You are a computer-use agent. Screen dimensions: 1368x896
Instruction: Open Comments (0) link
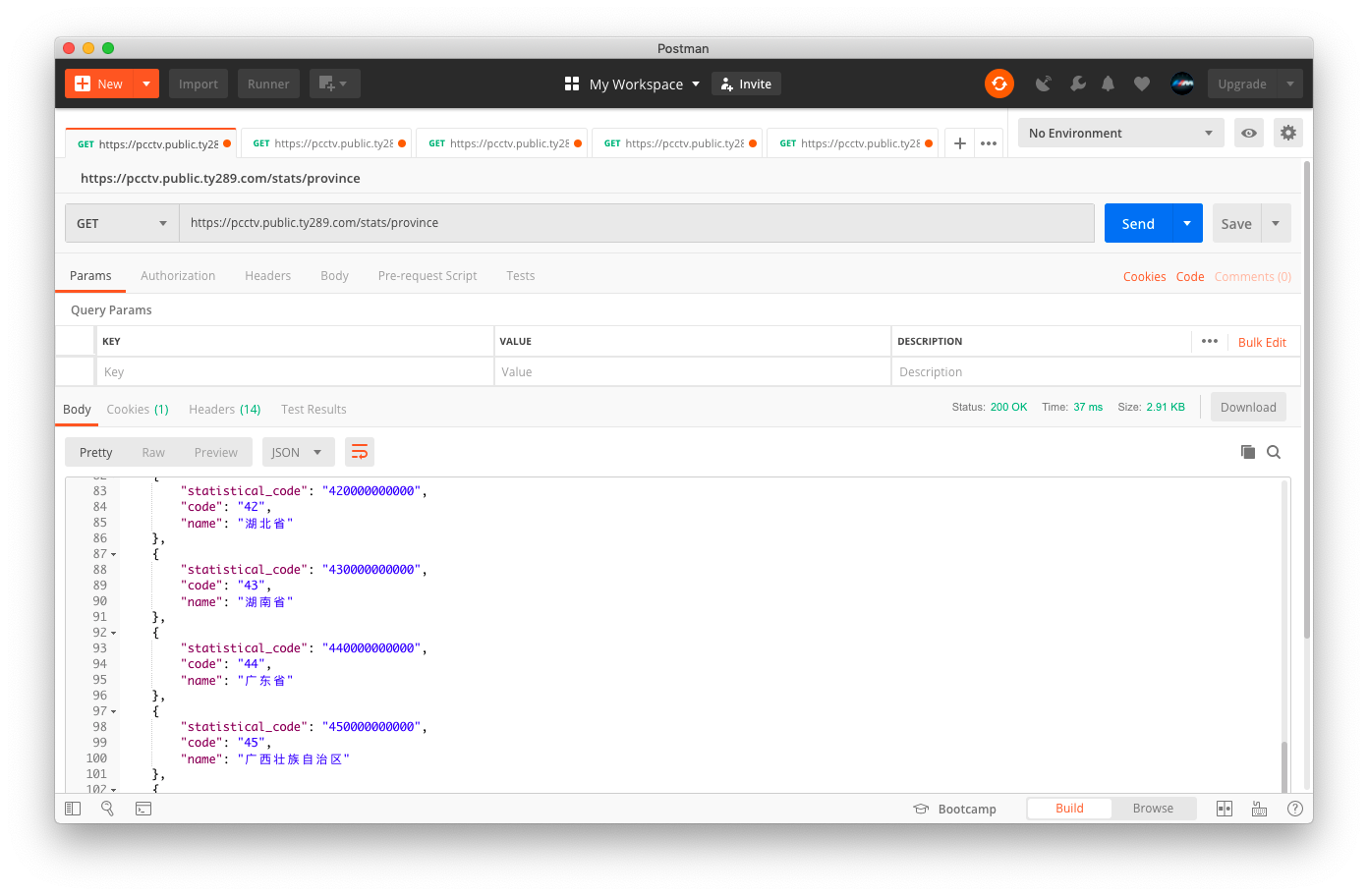1253,277
